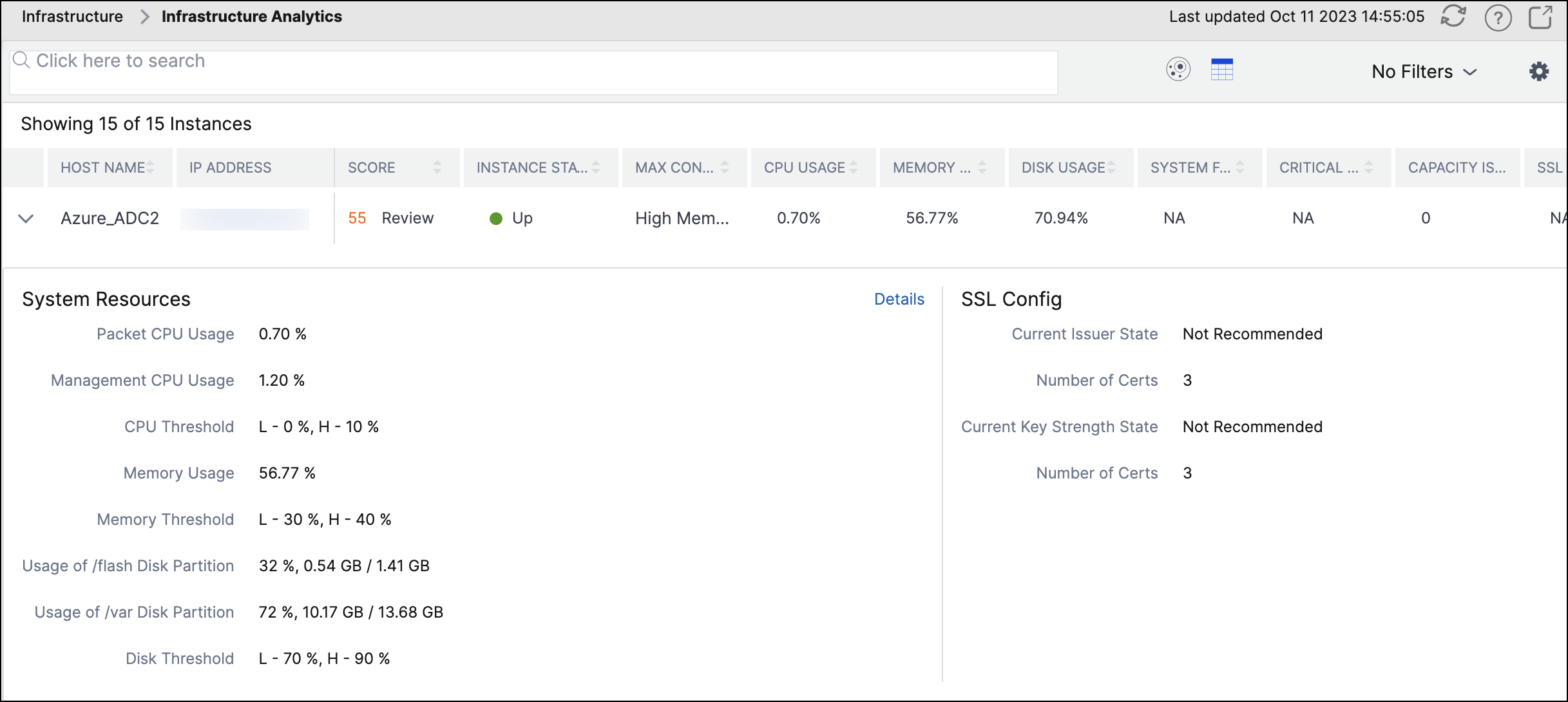Screen dimensions: 1568x702
Task: Click in the search field
Action: 533,72
